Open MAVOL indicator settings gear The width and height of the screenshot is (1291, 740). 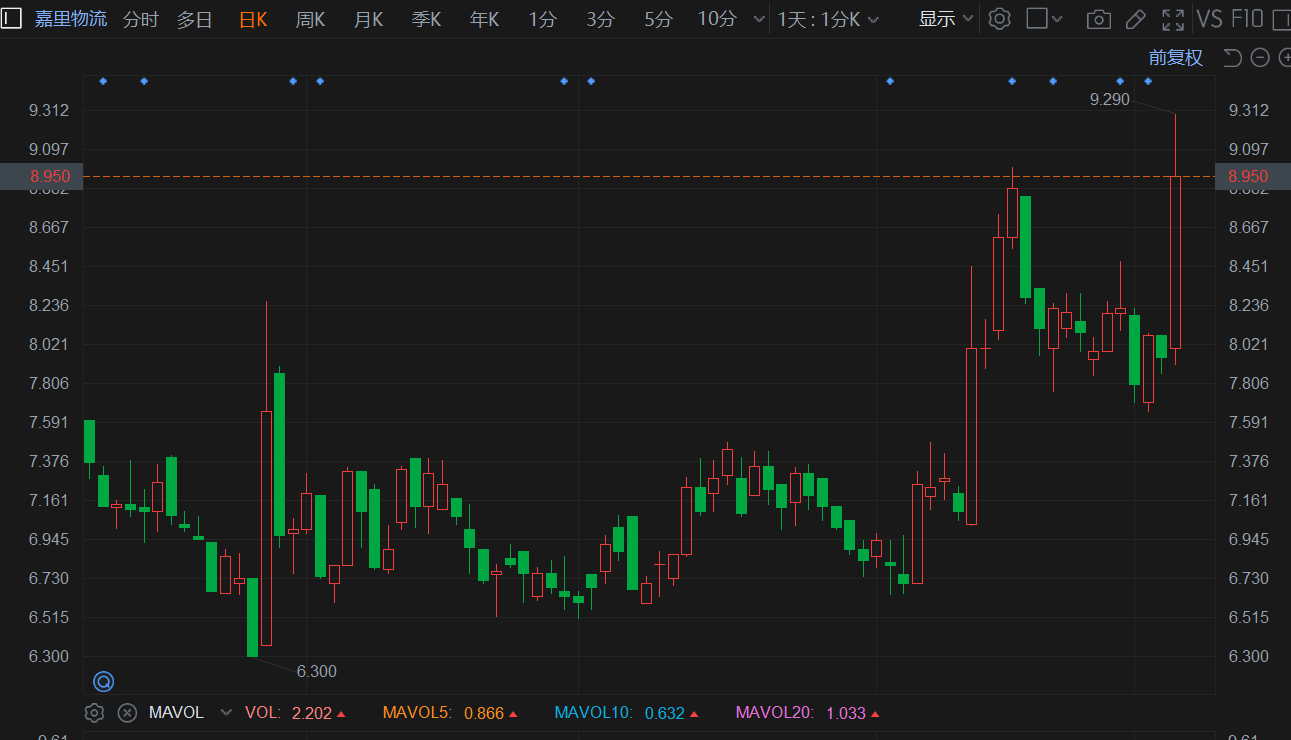pos(94,713)
